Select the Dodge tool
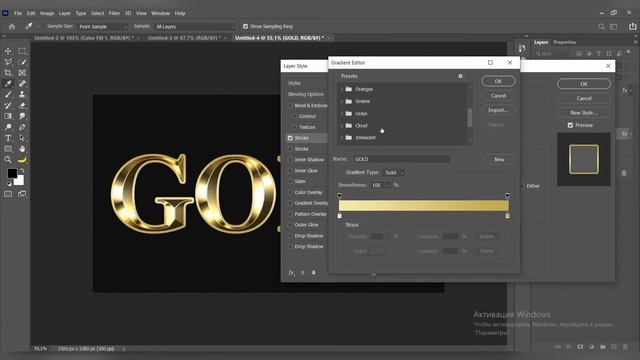Viewport: 640px width, 360px height. (8, 127)
